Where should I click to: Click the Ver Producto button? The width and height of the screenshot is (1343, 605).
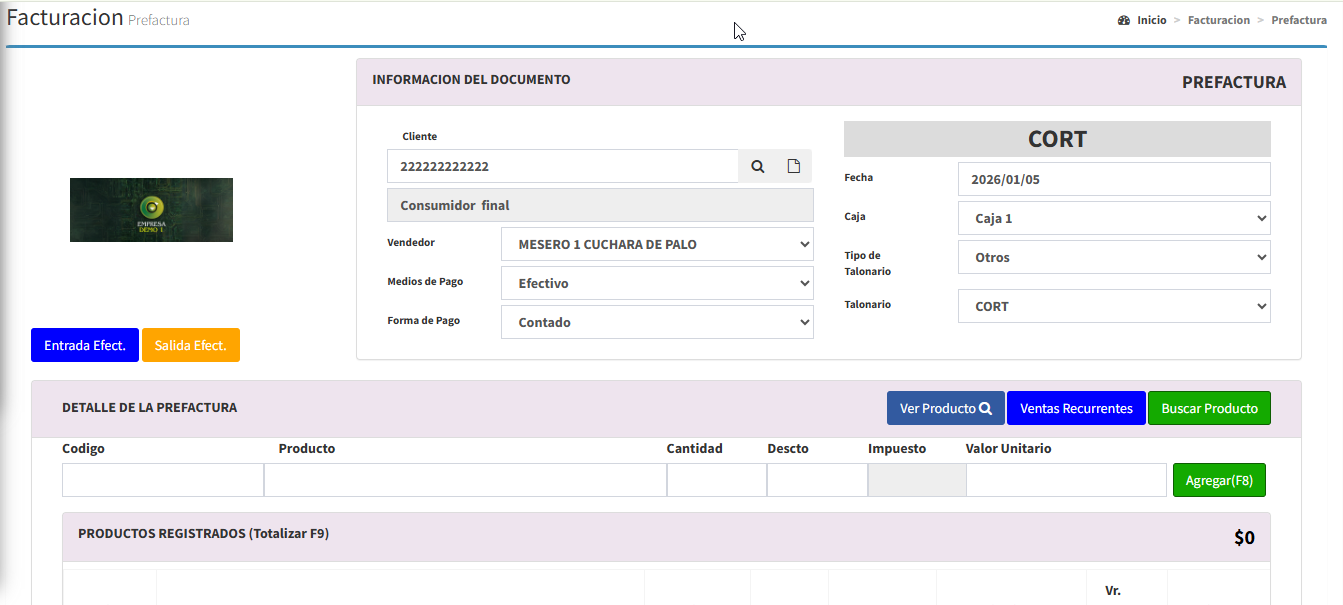[x=945, y=408]
